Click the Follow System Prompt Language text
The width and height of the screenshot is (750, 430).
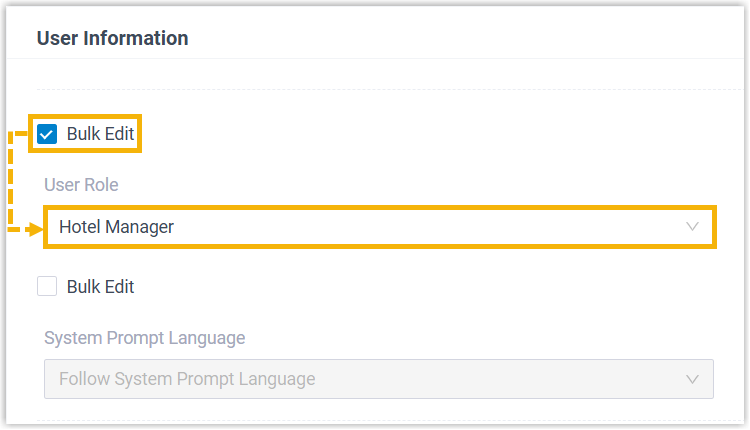point(187,379)
